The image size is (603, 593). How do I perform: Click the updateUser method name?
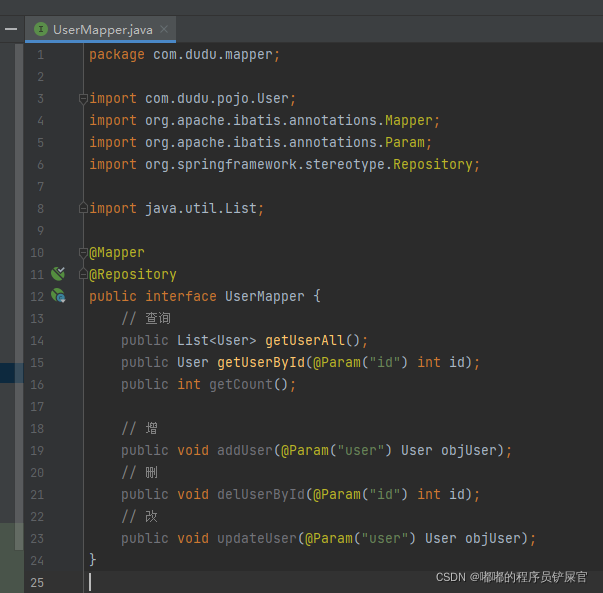coord(257,538)
